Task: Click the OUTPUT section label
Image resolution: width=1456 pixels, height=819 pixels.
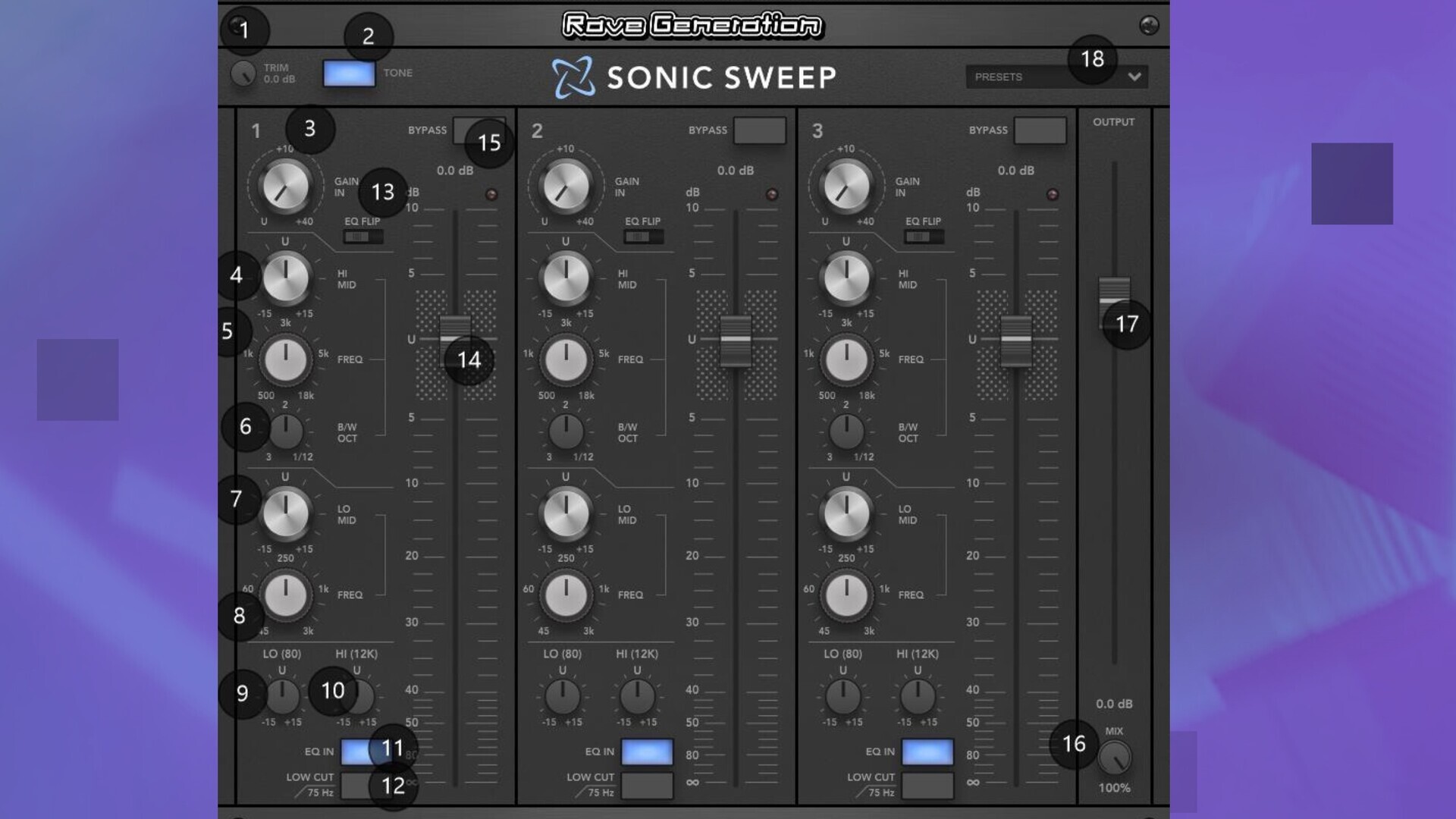Action: pos(1113,122)
